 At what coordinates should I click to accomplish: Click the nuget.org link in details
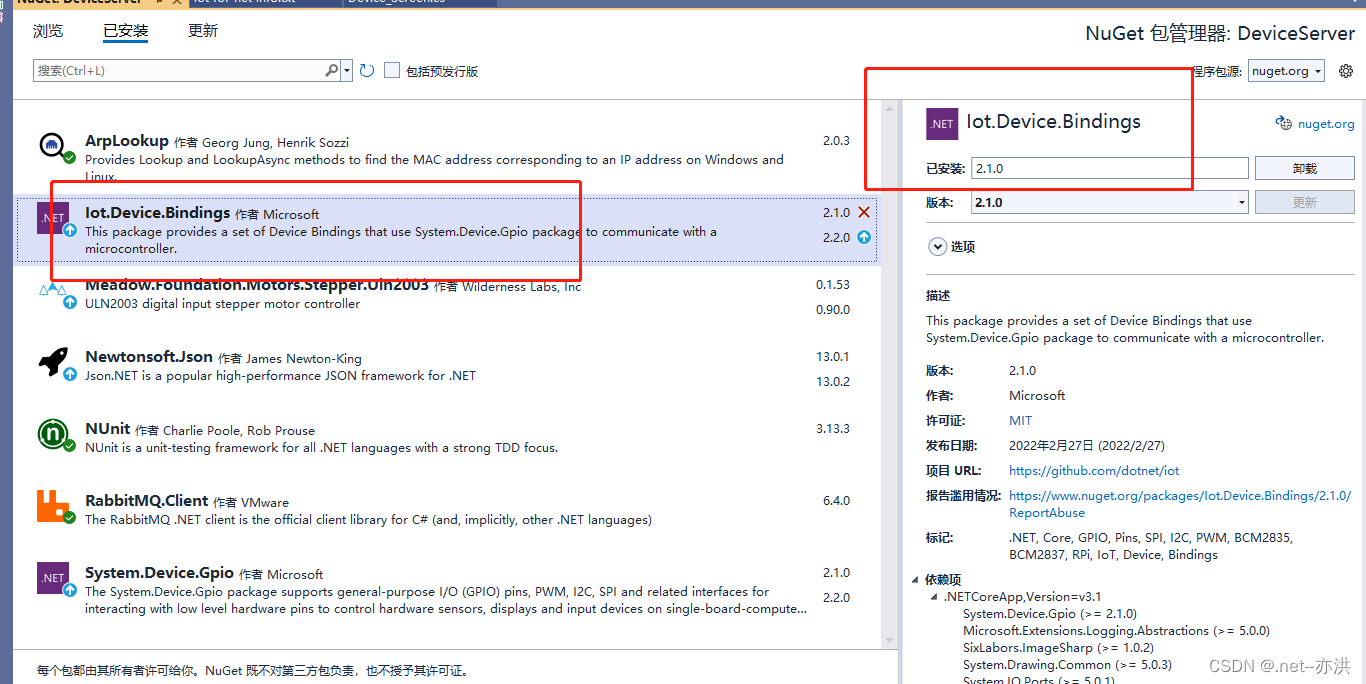coord(1326,124)
